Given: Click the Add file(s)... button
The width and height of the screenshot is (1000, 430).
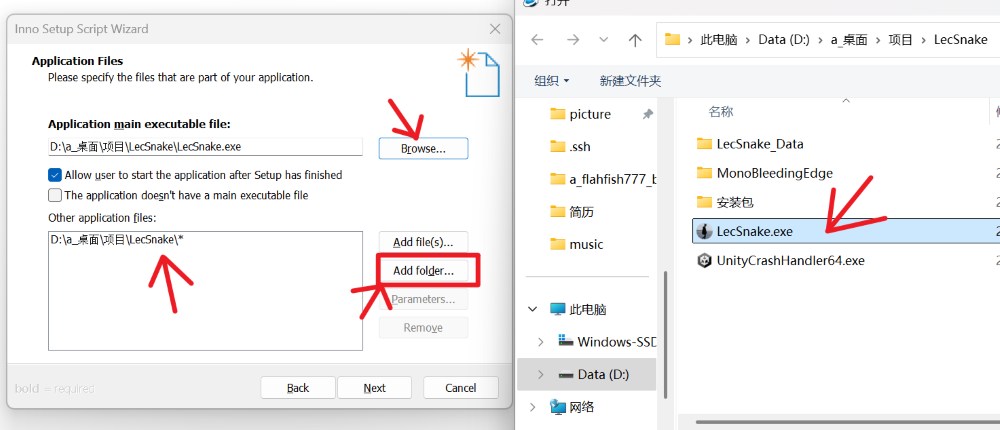Looking at the screenshot, I should click(423, 242).
